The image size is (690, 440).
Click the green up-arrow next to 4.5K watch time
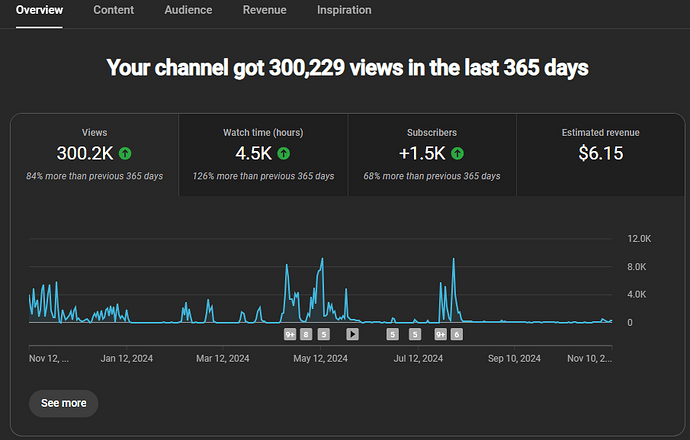[284, 154]
